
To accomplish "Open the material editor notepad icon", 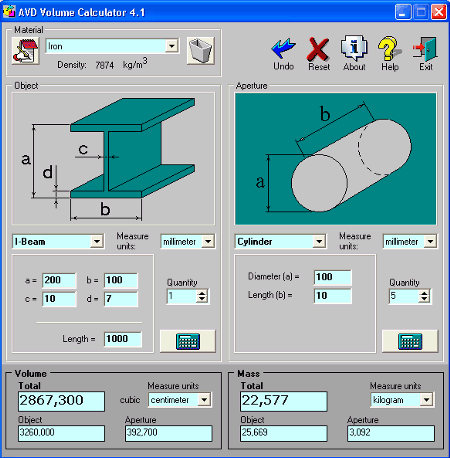I will (25, 51).
